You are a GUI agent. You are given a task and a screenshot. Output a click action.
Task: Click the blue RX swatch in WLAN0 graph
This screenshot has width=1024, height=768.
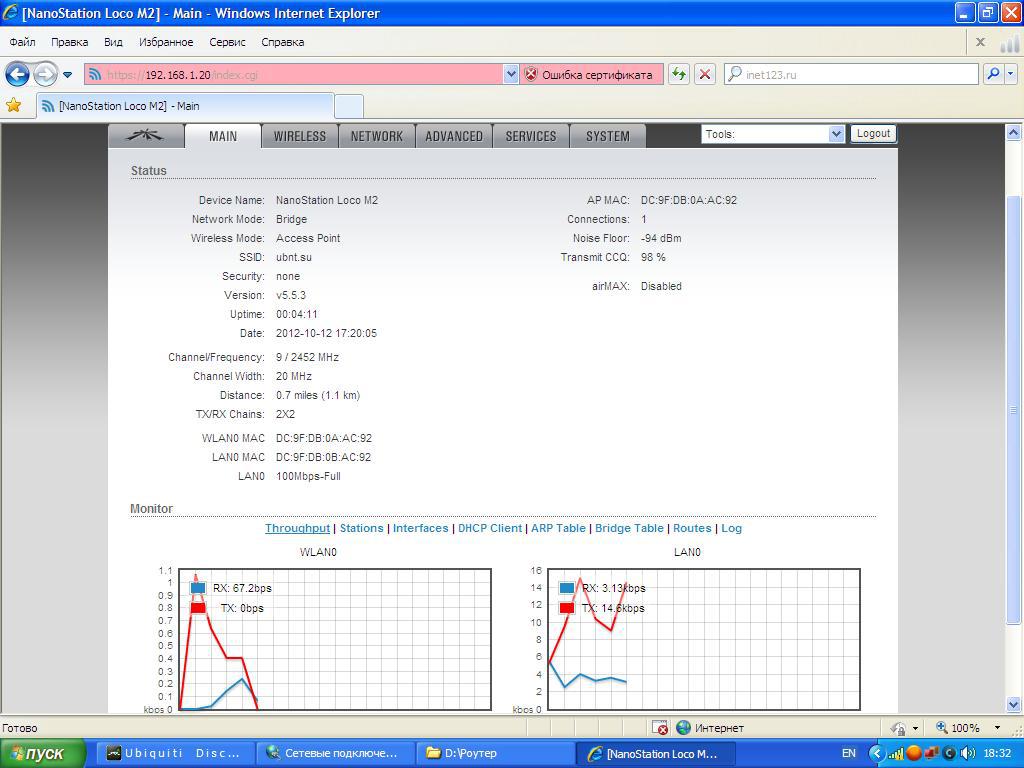pyautogui.click(x=198, y=588)
